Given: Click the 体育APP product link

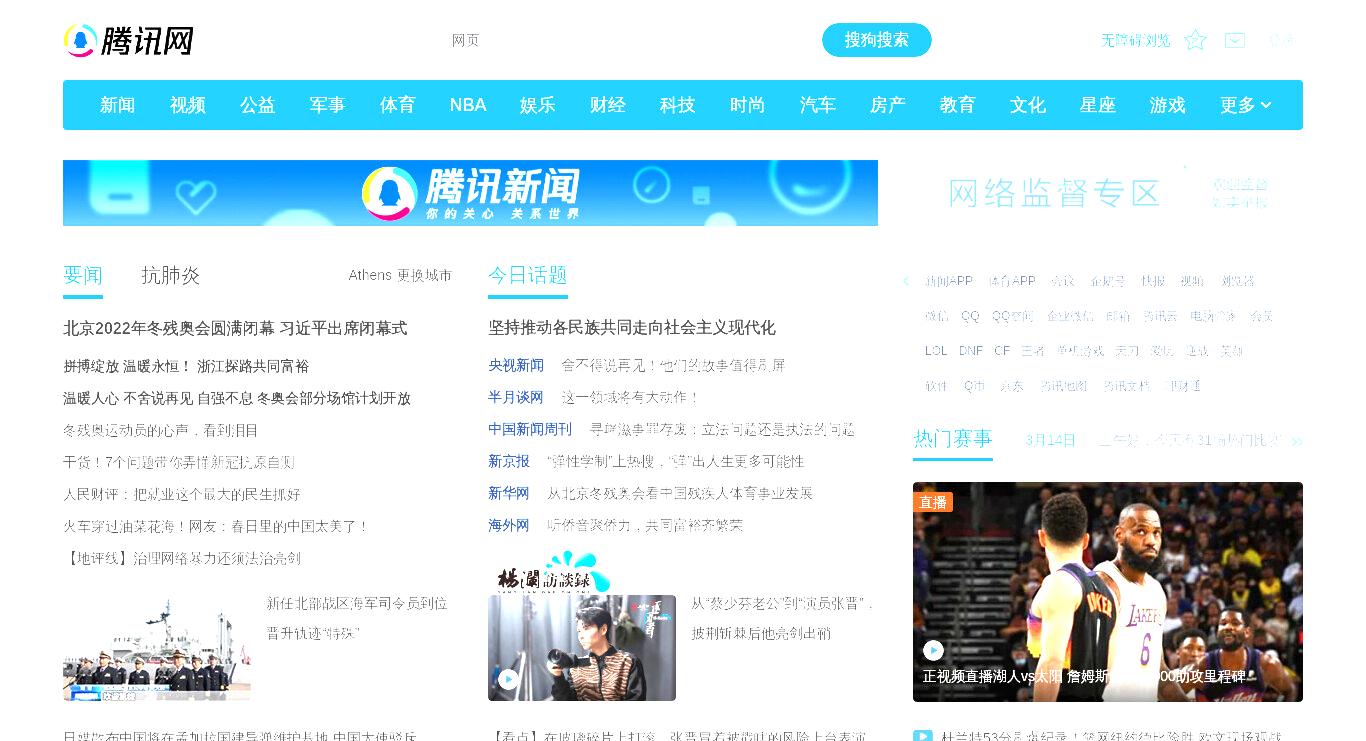Looking at the screenshot, I should [1012, 282].
